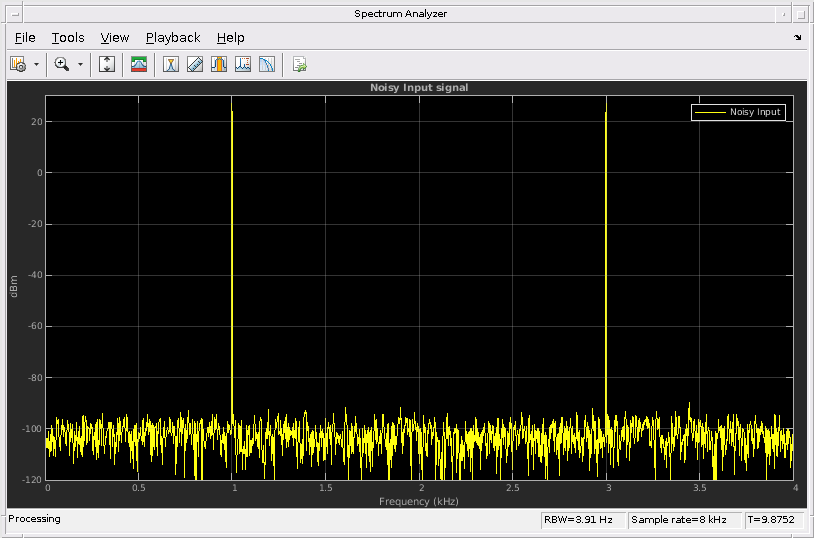The image size is (814, 538).
Task: Click the distortion measurements icon
Action: point(243,64)
